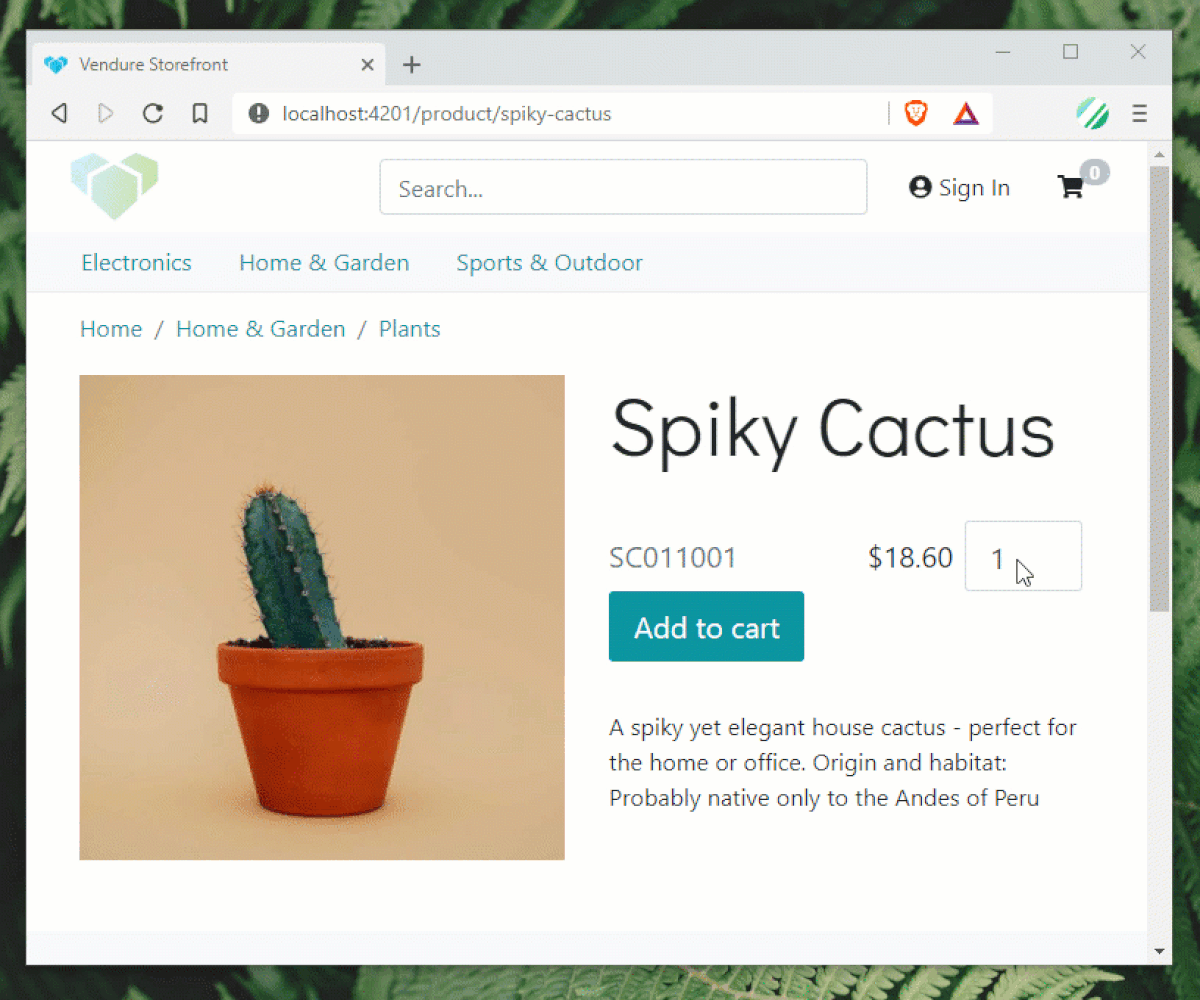Open the browser hamburger menu
The height and width of the screenshot is (1000, 1200).
pos(1139,114)
